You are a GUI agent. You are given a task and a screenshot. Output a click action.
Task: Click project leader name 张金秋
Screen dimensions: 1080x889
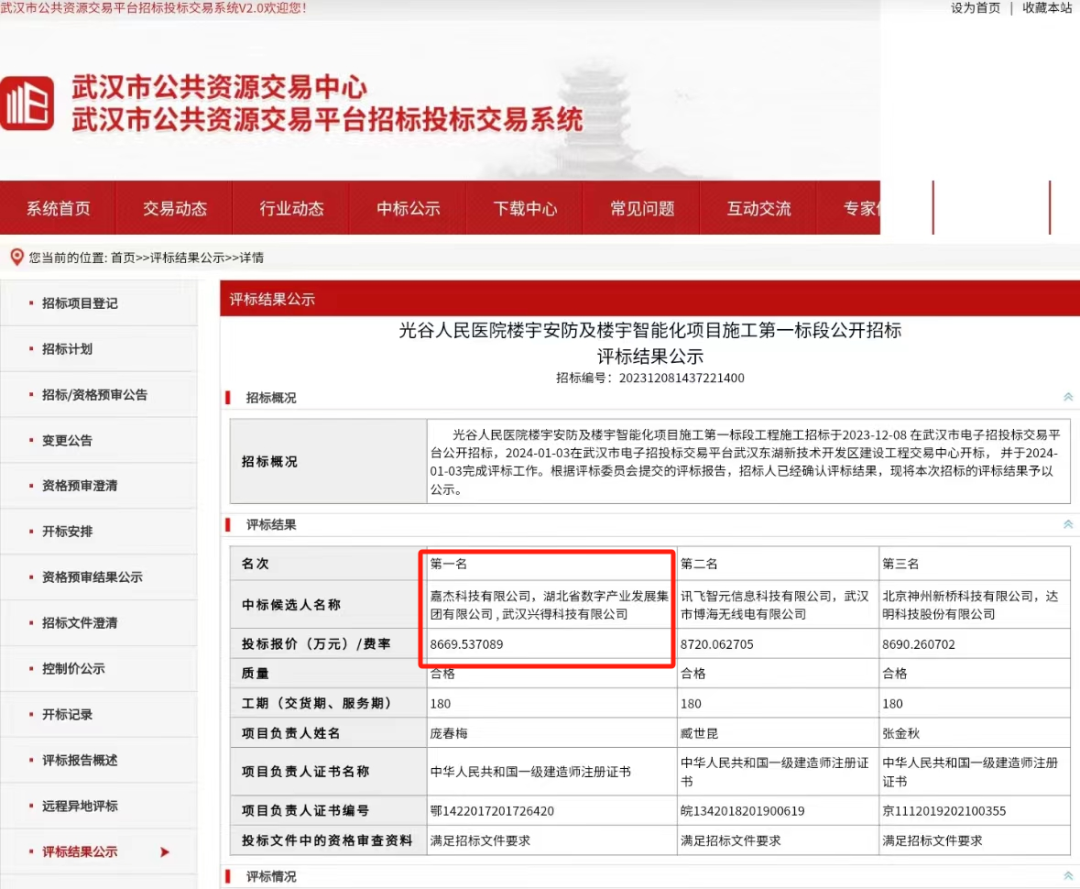click(901, 733)
